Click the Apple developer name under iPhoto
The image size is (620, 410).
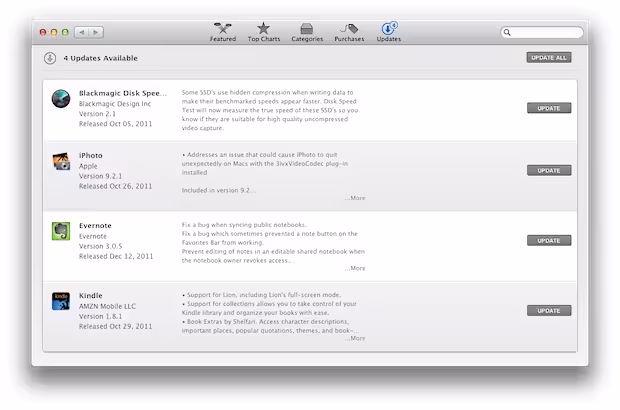[88, 166]
